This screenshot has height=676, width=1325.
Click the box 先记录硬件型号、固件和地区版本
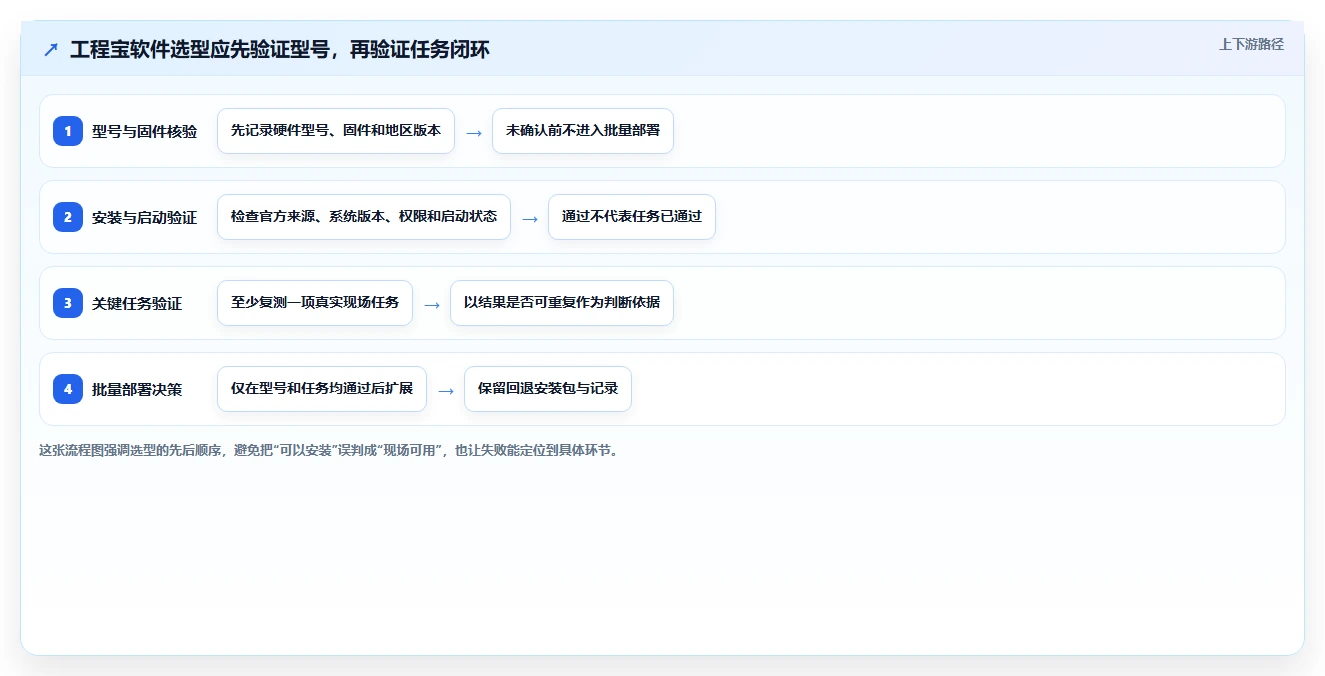(x=336, y=131)
